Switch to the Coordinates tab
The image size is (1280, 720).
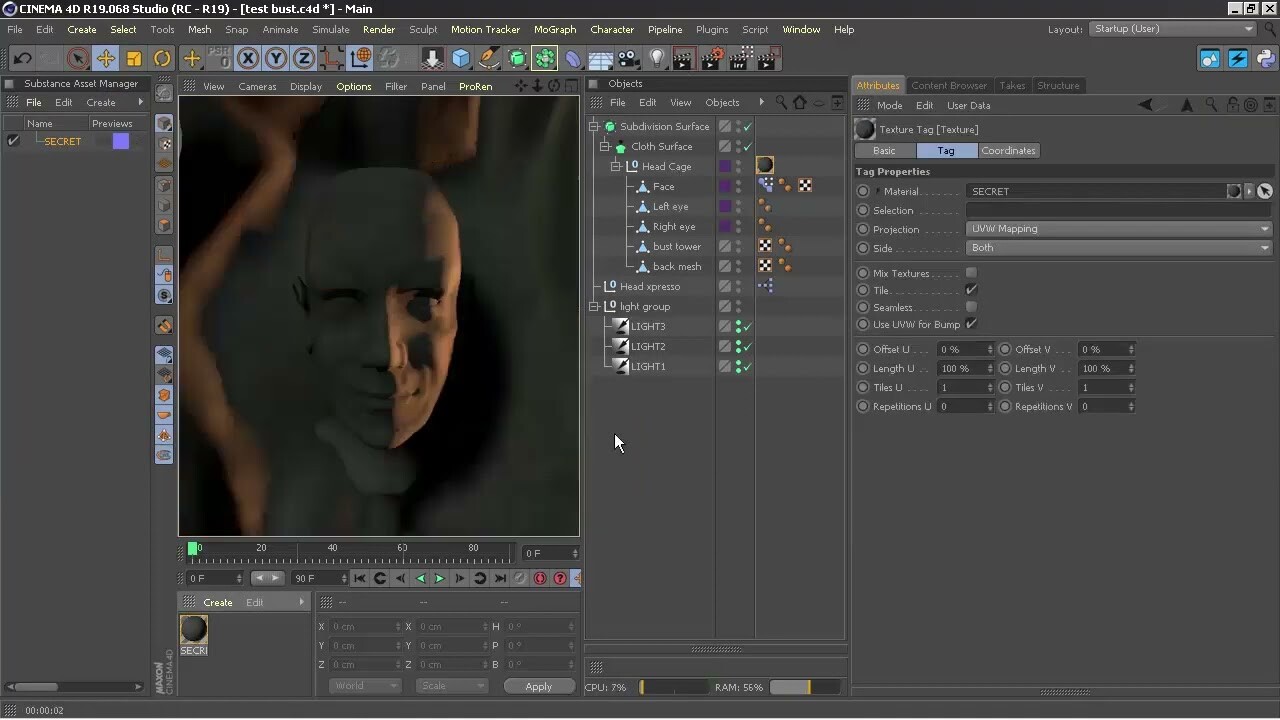click(x=1008, y=150)
